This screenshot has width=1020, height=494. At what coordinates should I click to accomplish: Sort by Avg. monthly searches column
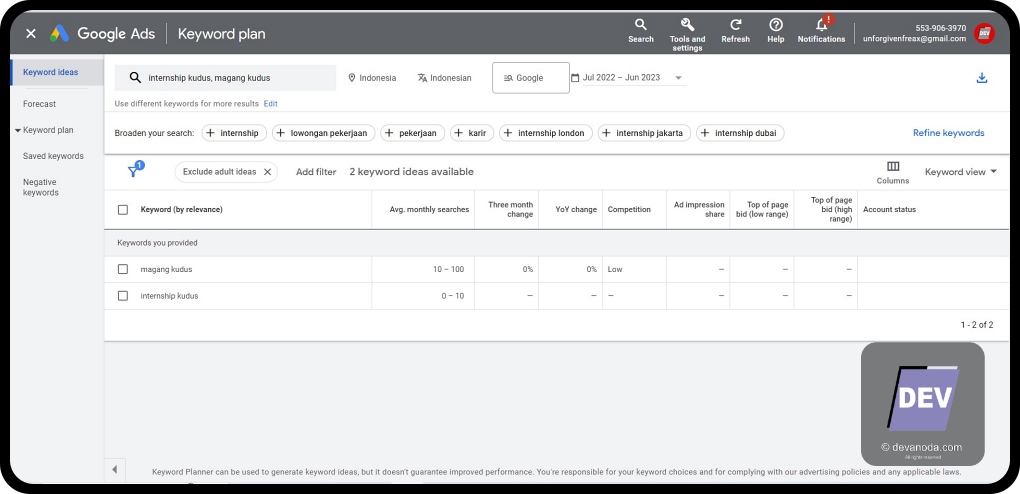(x=429, y=210)
